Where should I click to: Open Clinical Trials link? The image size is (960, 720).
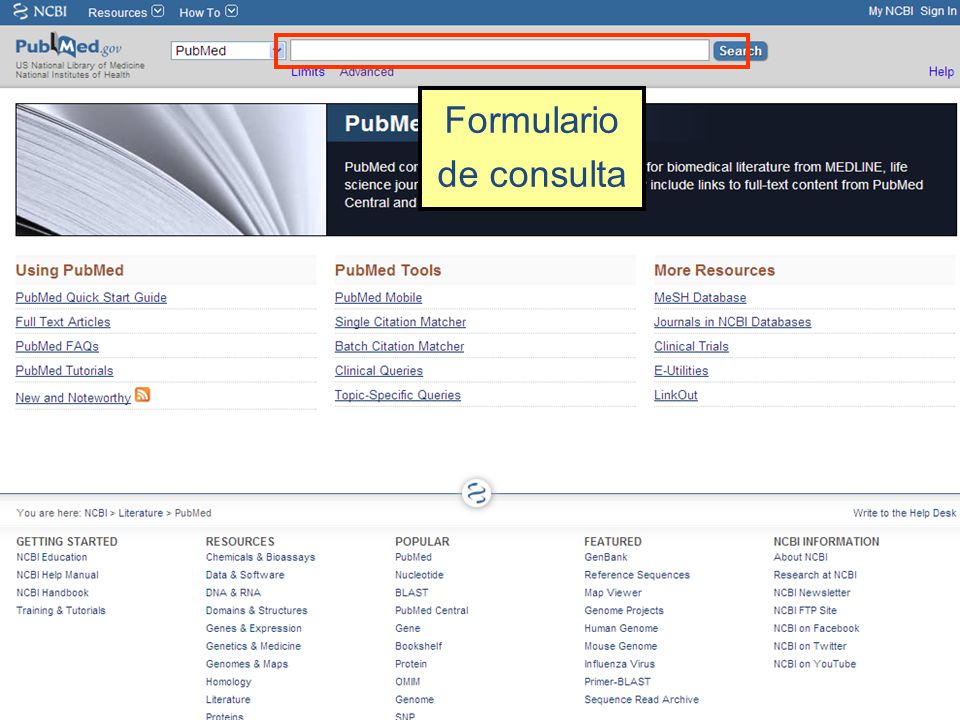tap(691, 347)
